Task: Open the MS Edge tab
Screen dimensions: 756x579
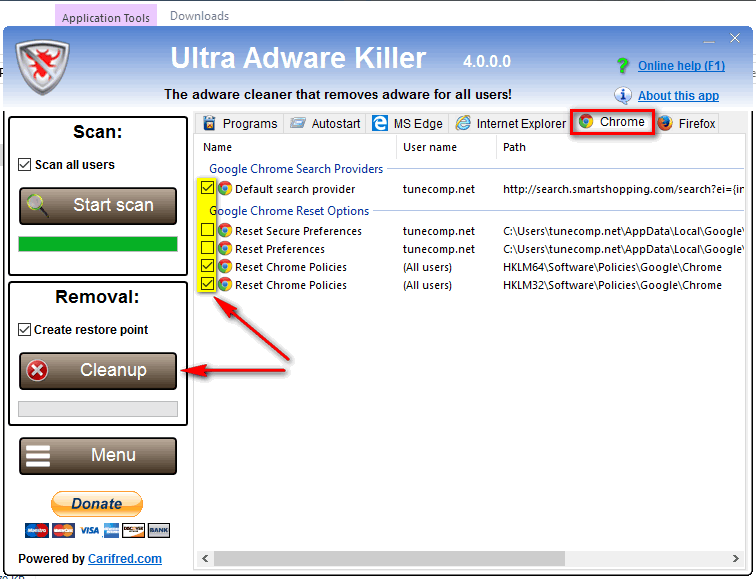Action: pos(407,123)
